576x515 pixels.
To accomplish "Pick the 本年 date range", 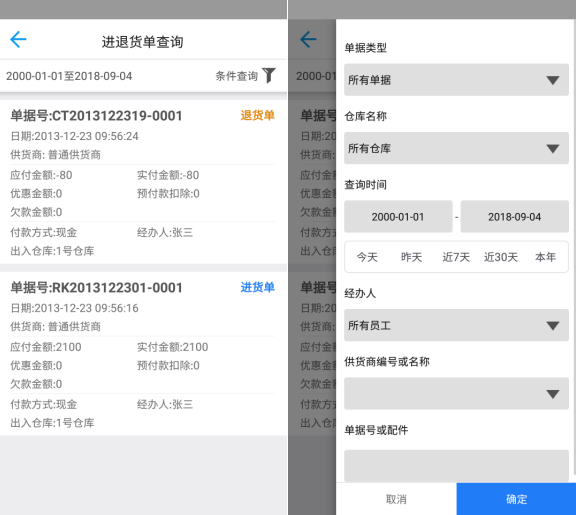I will [x=546, y=257].
